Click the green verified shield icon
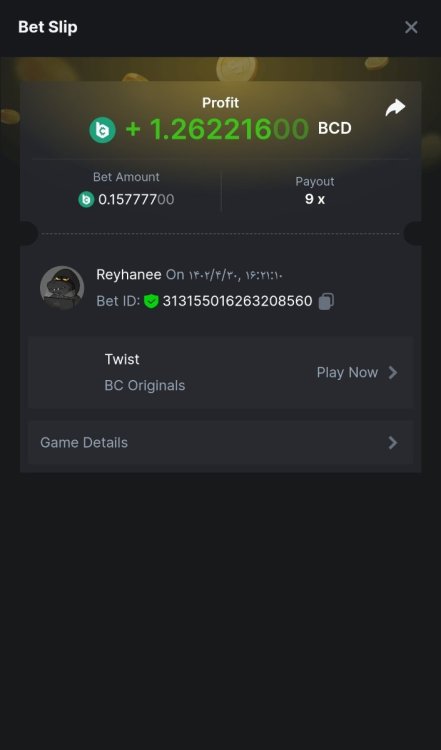441x750 pixels. (x=151, y=301)
